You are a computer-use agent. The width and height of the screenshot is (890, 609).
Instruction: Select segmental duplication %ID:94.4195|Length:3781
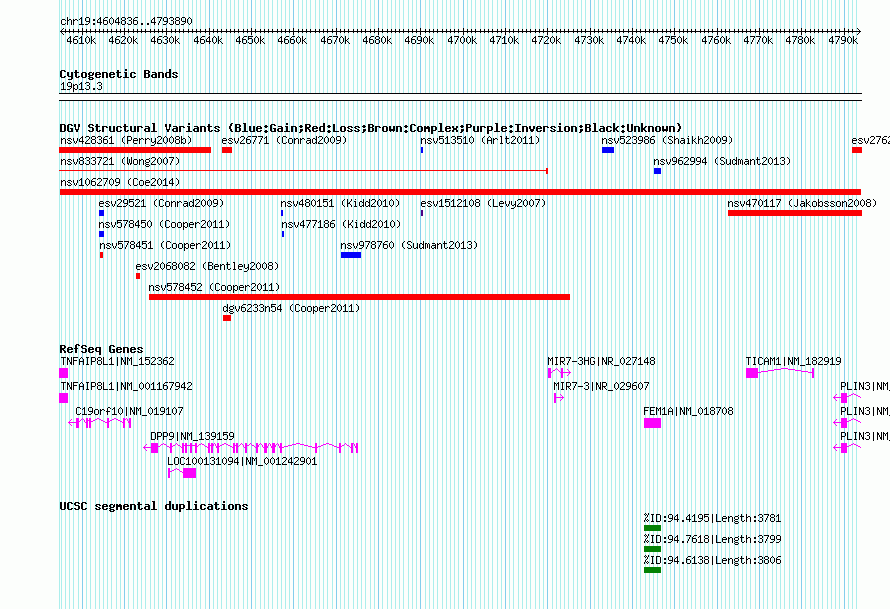(712, 518)
